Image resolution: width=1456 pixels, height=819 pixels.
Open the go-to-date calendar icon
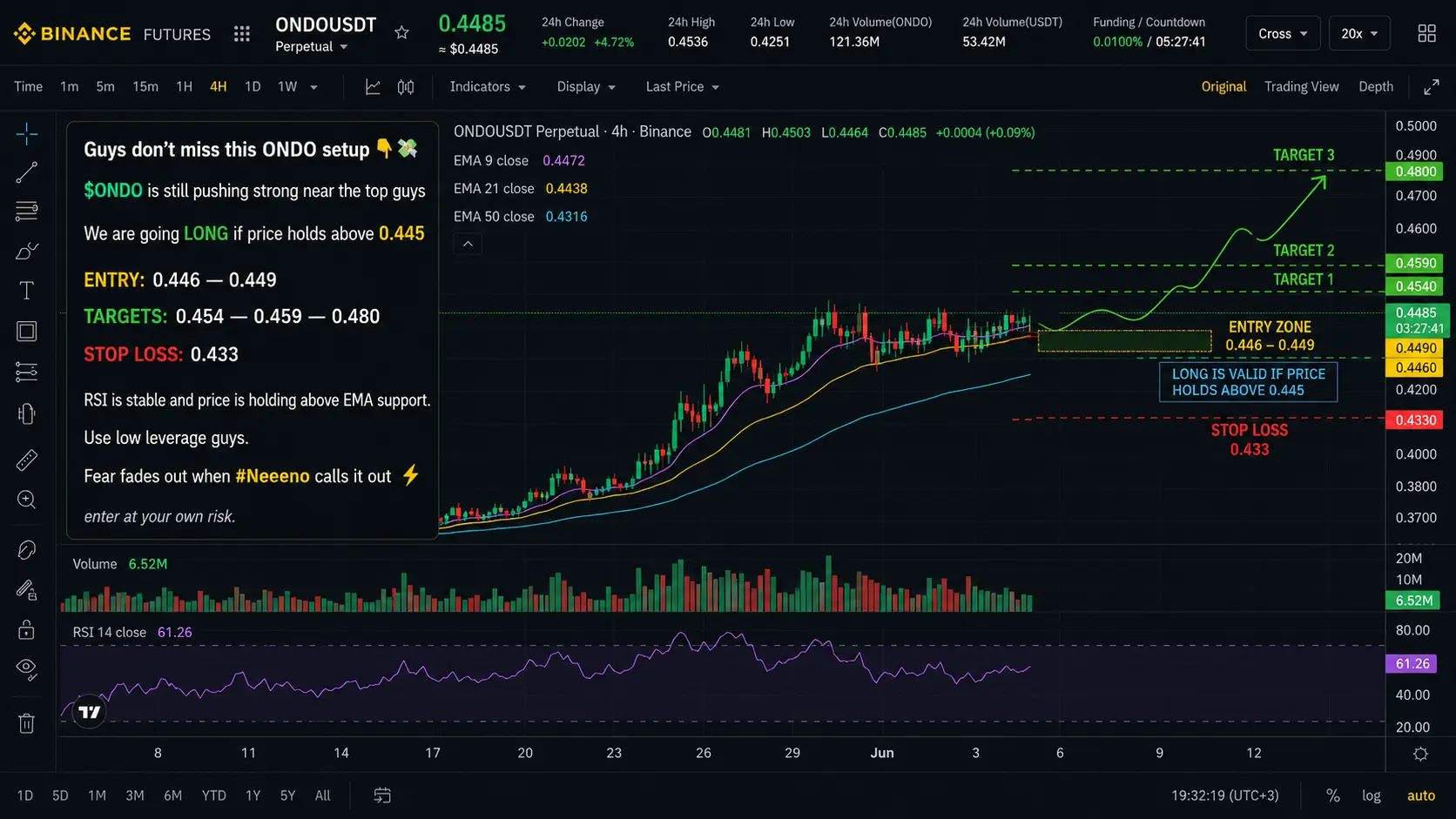click(382, 796)
